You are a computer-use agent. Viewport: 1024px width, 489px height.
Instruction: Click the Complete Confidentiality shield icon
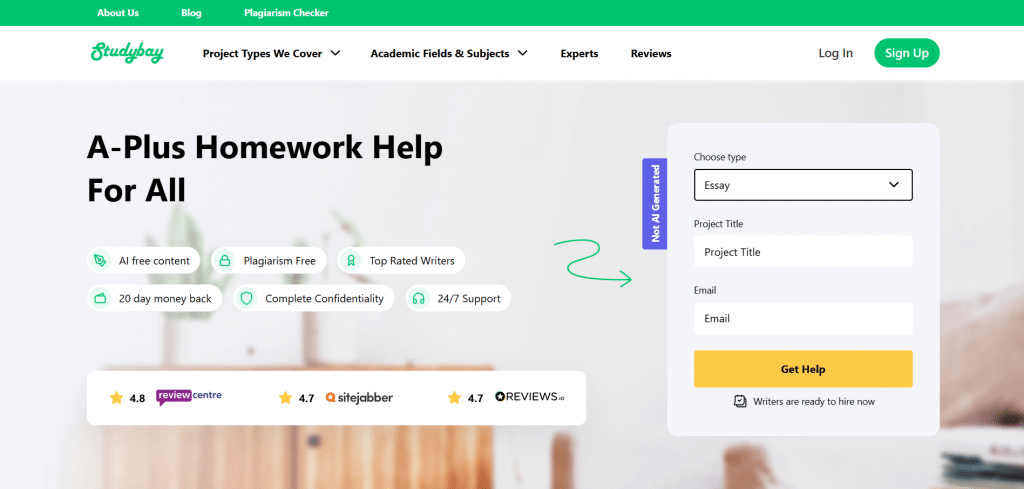coord(246,298)
